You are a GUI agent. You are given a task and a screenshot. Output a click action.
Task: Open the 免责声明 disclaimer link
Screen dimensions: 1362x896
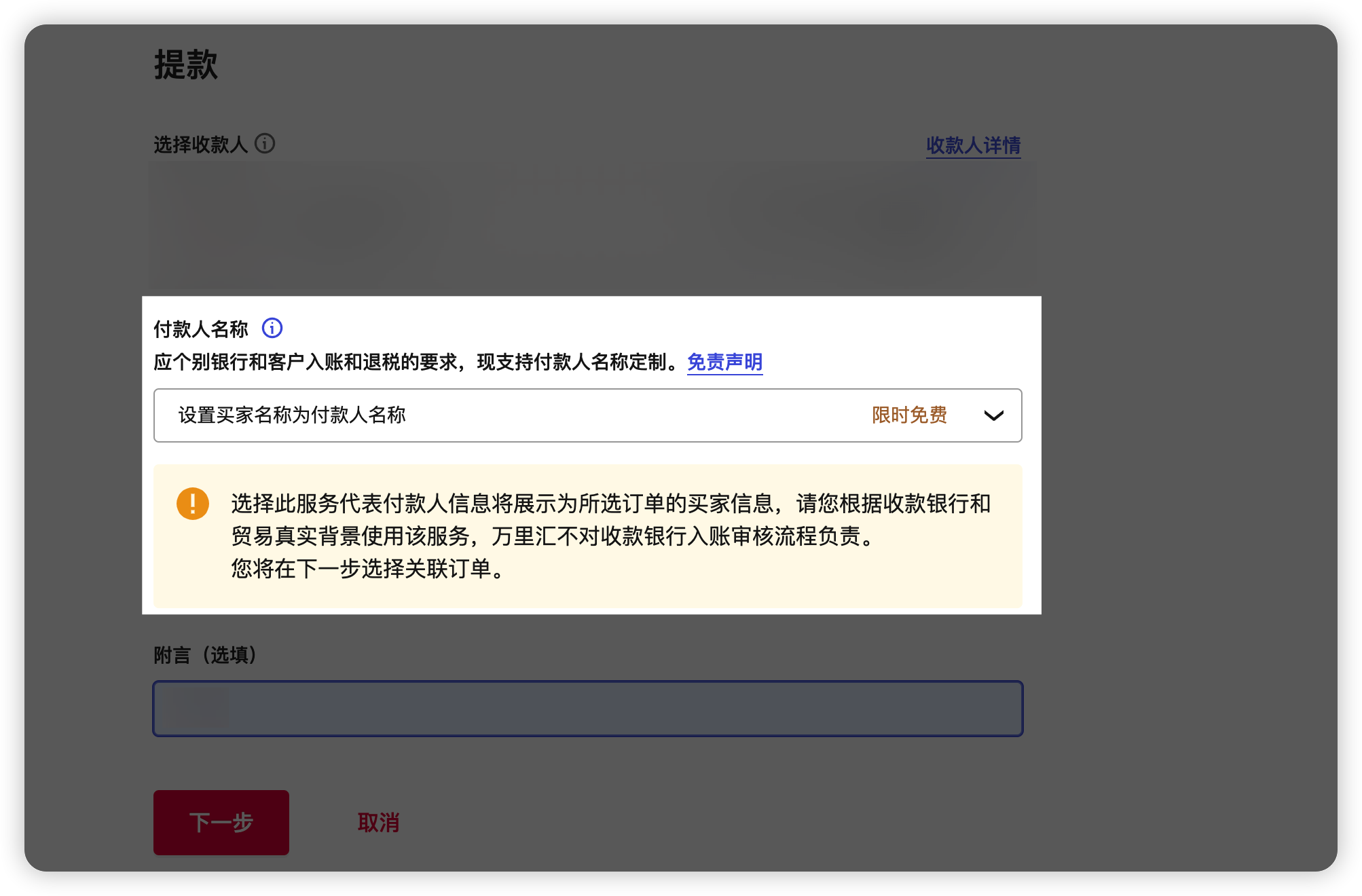724,362
